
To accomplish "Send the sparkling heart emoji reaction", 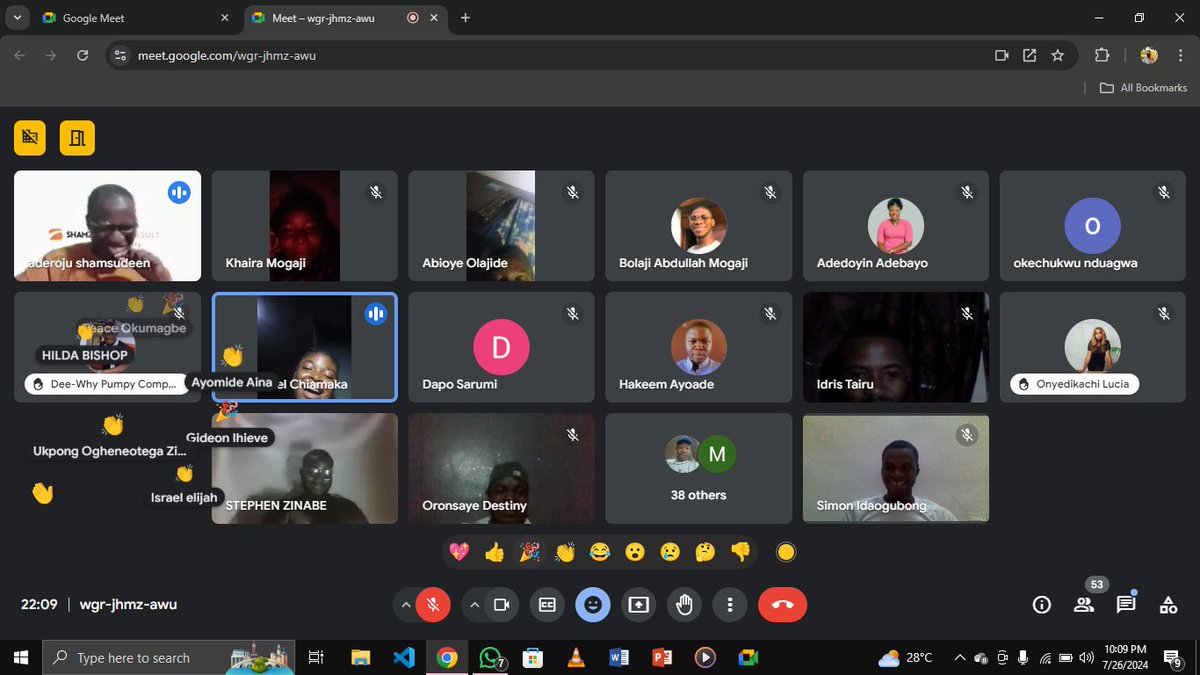I will click(459, 551).
